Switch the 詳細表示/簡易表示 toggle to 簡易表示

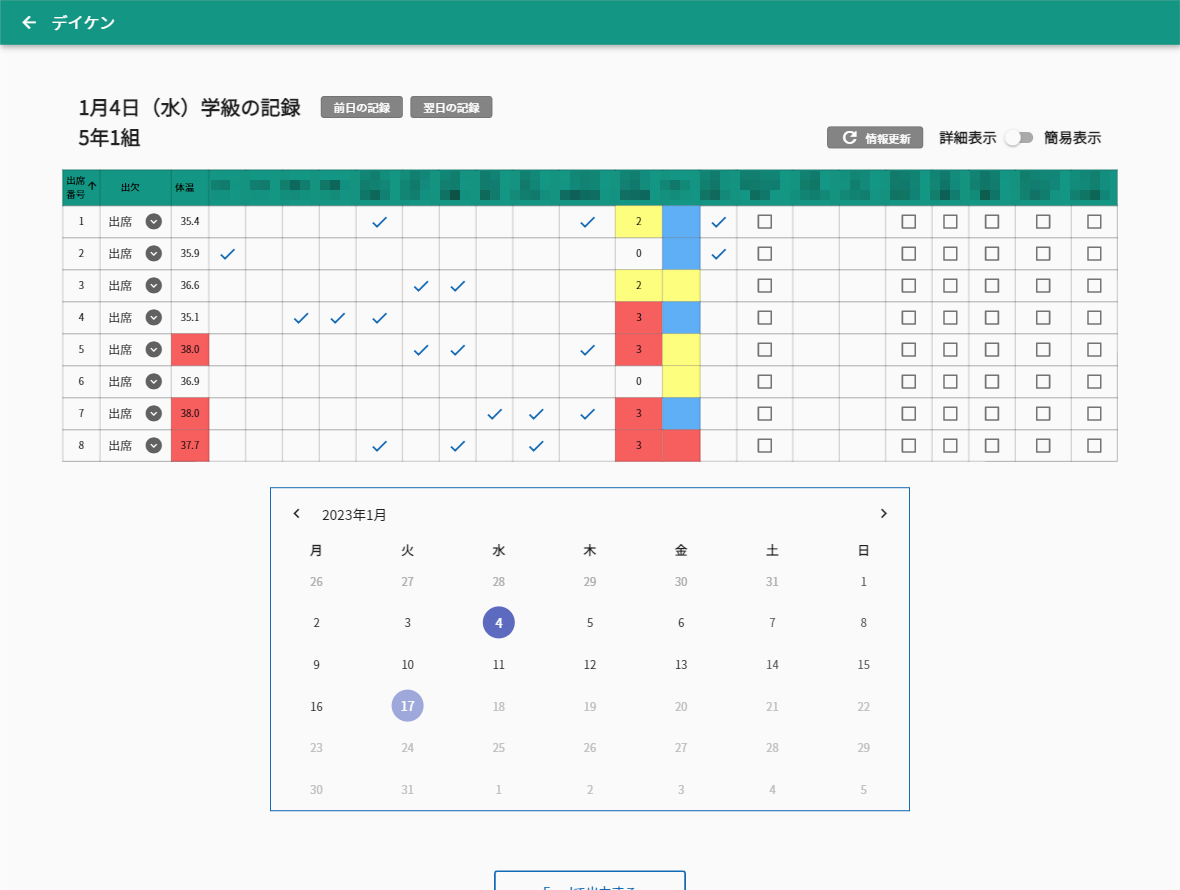1019,138
